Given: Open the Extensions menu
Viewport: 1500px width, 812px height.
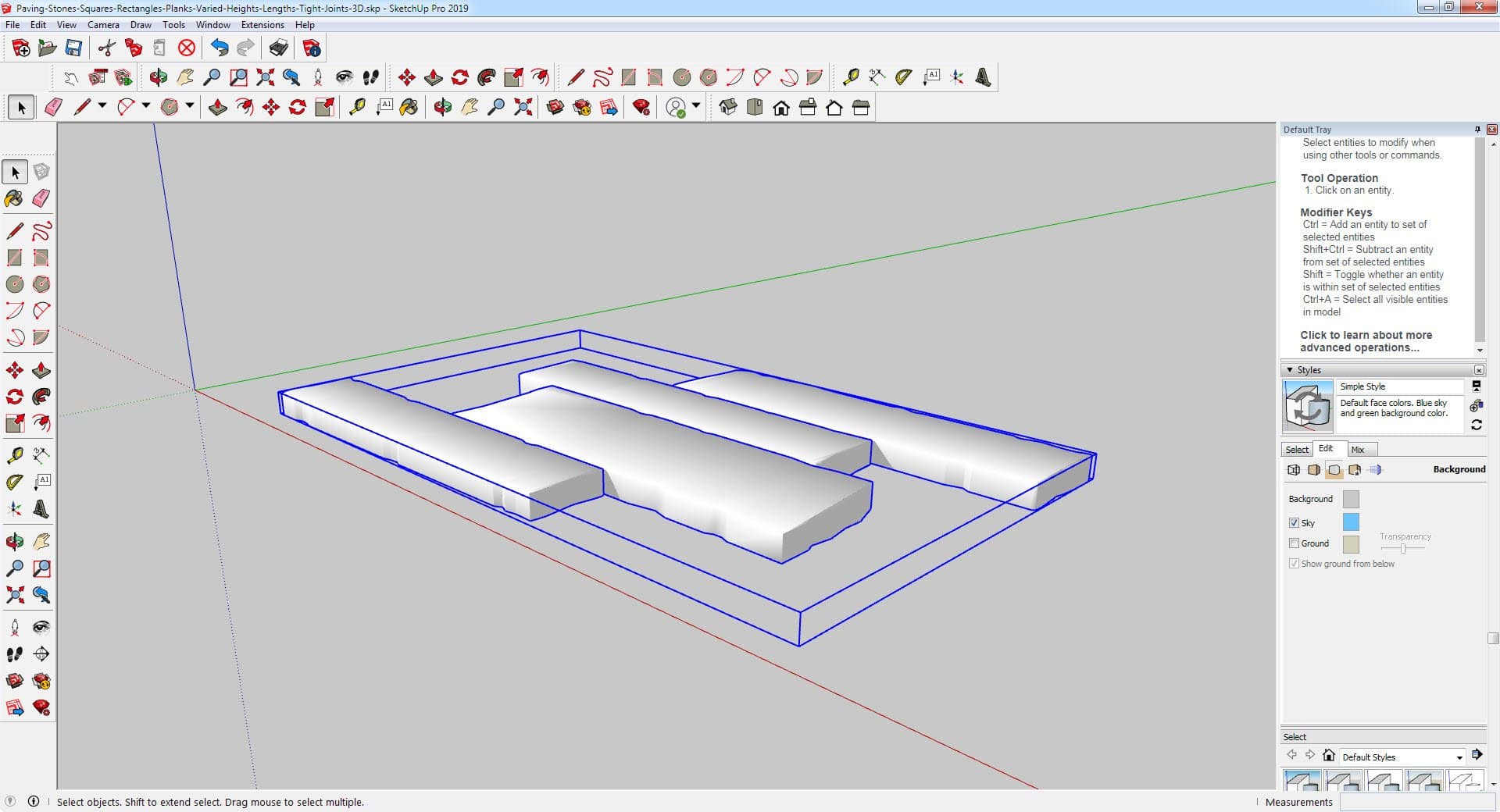Looking at the screenshot, I should tap(262, 25).
